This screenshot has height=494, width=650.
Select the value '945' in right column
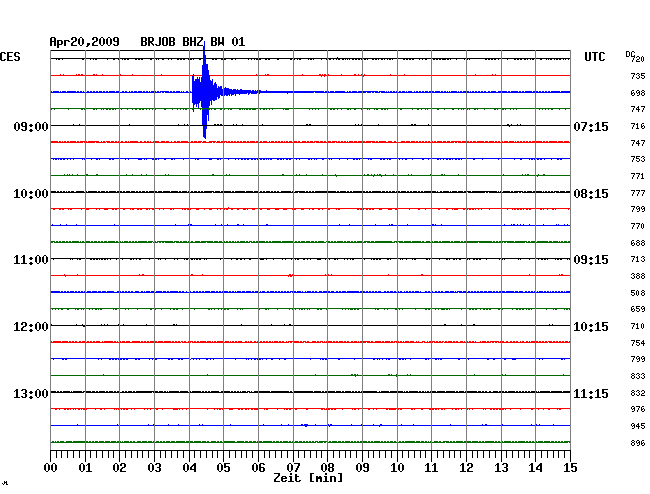(x=638, y=426)
